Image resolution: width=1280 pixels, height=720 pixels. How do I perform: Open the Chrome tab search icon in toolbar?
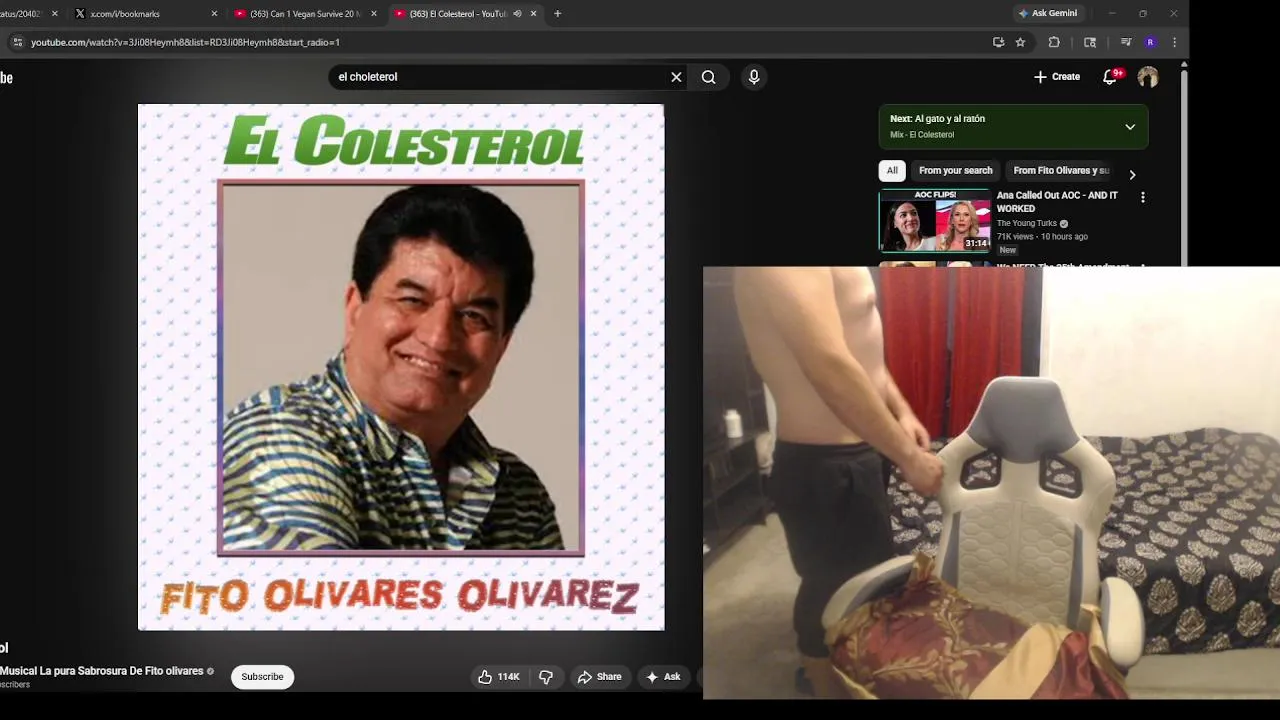(1090, 42)
